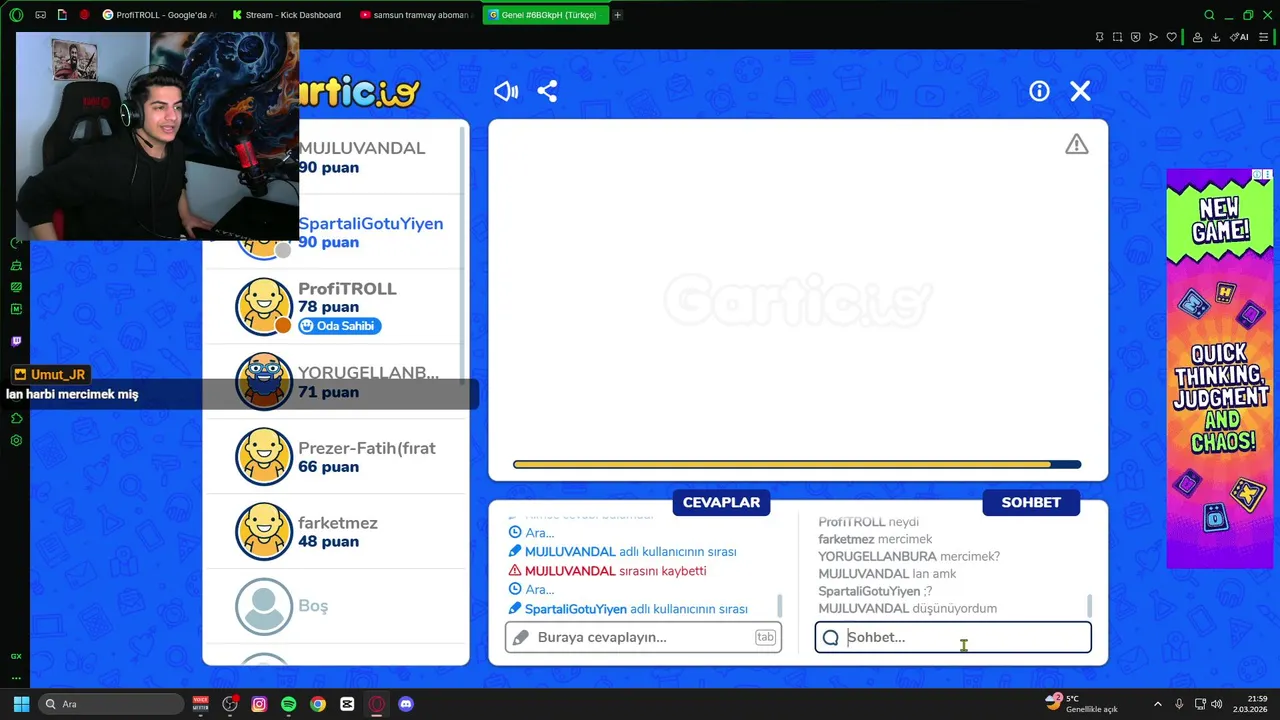Open the browser snapshot camera icon
Image resolution: width=1280 pixels, height=720 pixels.
tap(1117, 37)
